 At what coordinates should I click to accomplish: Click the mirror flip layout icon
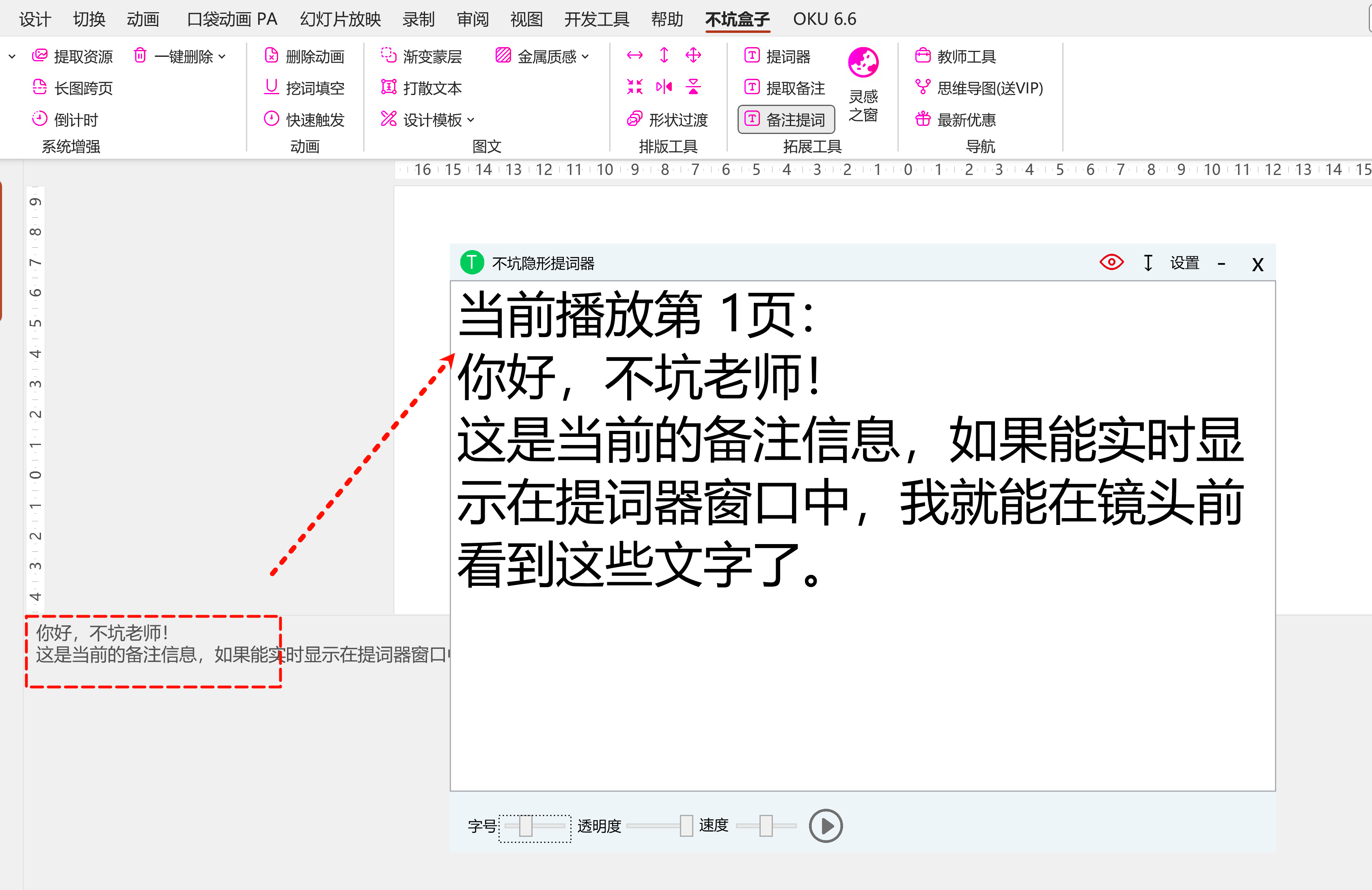click(x=664, y=87)
